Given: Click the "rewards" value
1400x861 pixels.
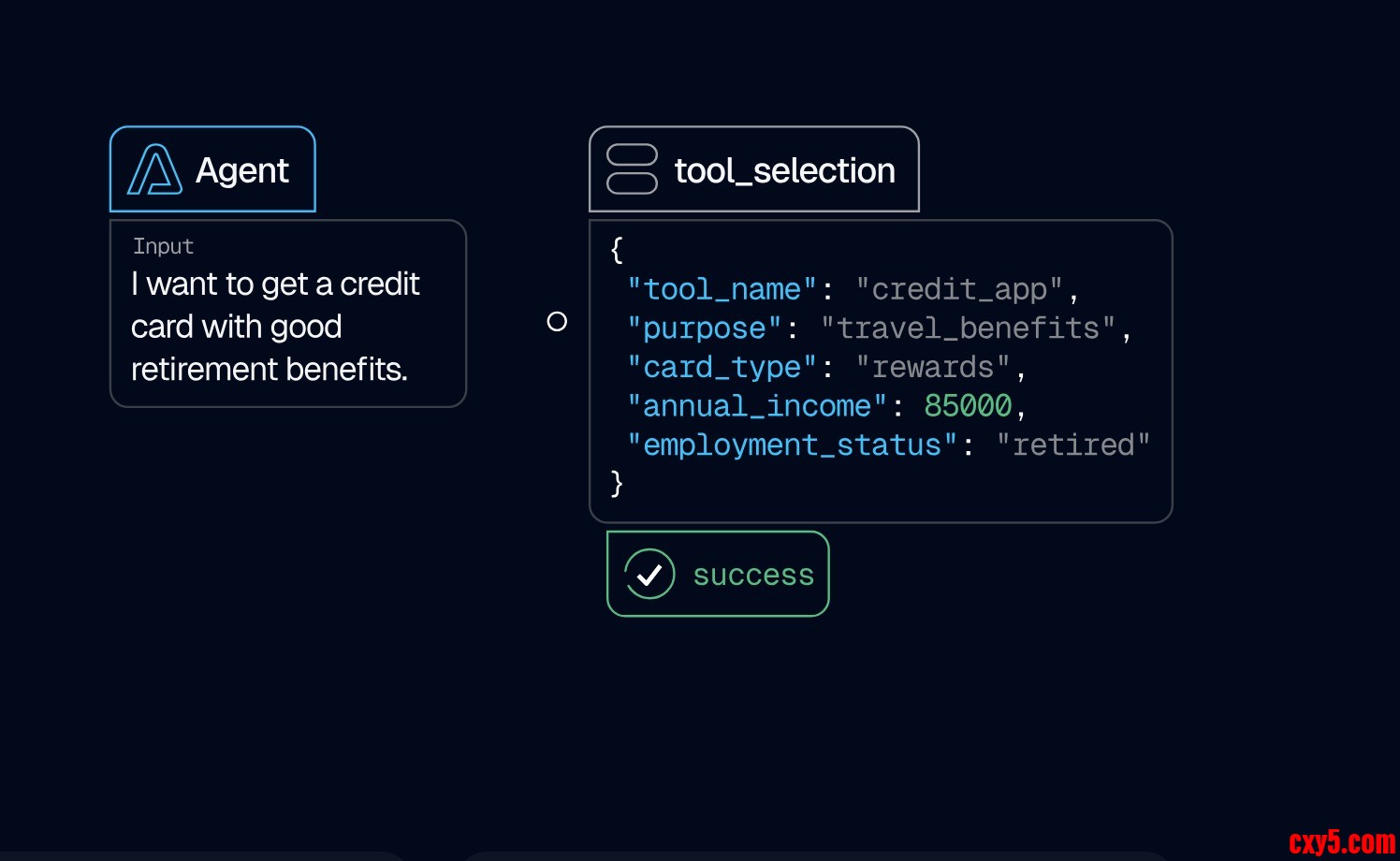Looking at the screenshot, I should click(x=933, y=367).
